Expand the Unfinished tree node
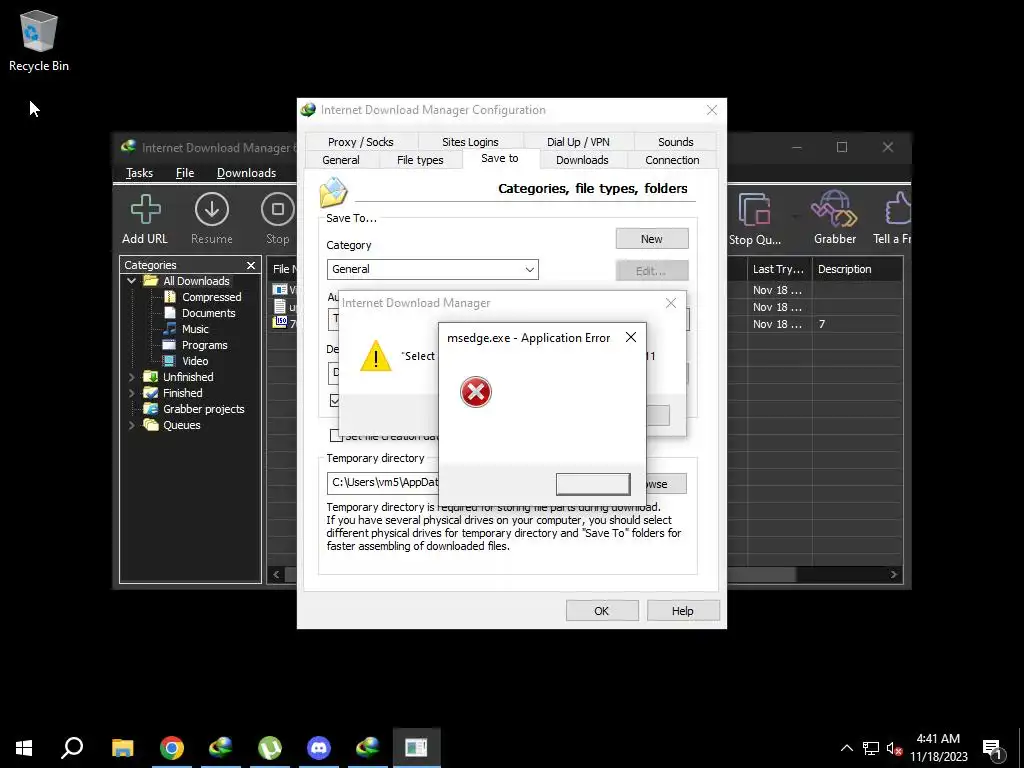The height and width of the screenshot is (768, 1024). pos(131,377)
